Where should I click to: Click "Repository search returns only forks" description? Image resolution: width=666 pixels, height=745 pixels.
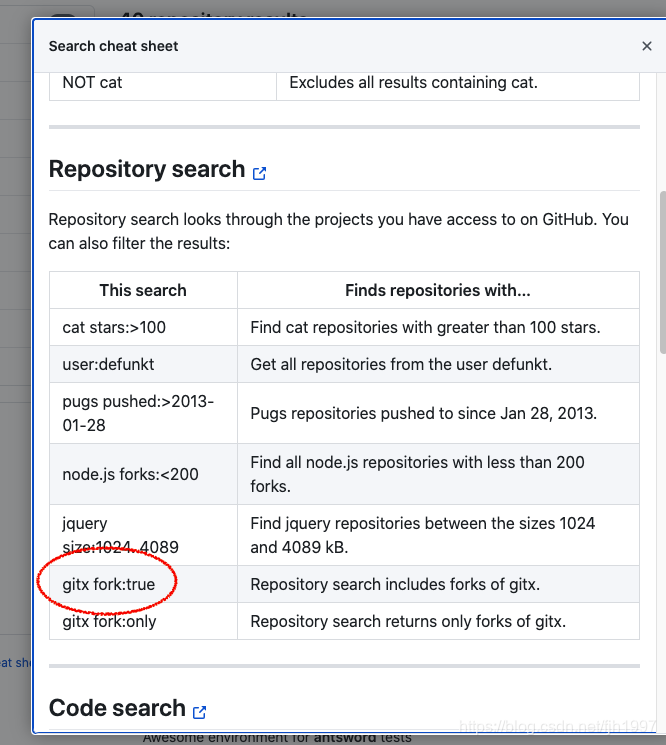coord(408,621)
